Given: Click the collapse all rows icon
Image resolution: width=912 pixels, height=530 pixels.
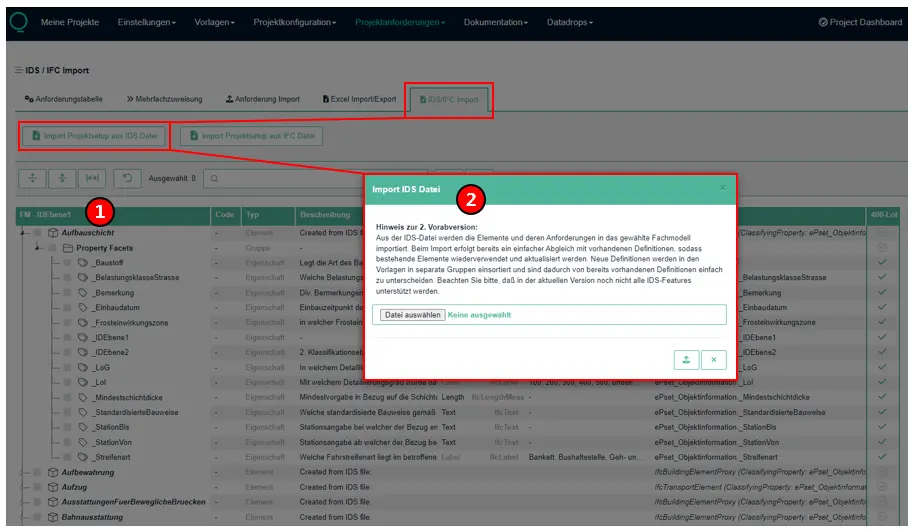Looking at the screenshot, I should tap(62, 178).
